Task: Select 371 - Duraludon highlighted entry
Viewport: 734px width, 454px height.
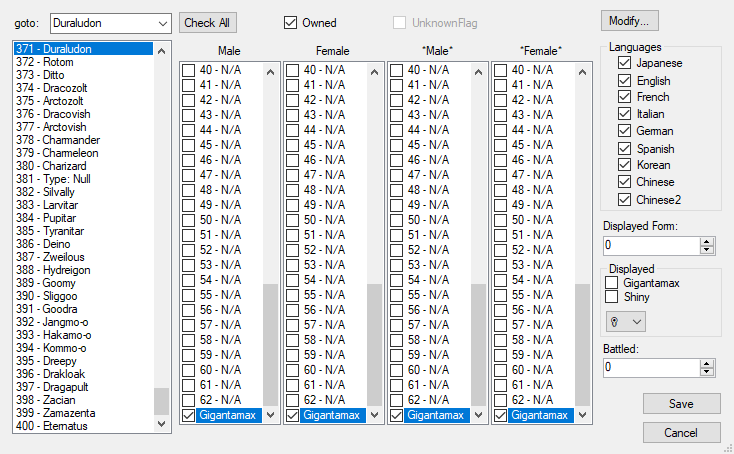Action: pos(84,49)
